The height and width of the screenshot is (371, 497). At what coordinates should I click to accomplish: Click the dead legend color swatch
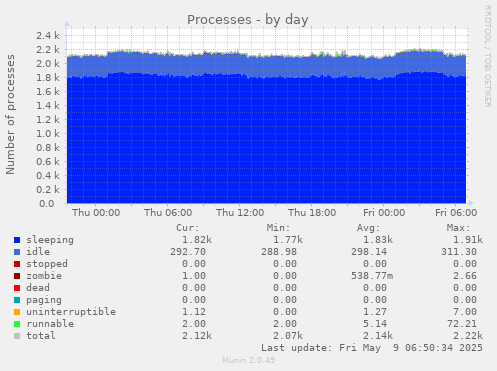tap(17, 288)
